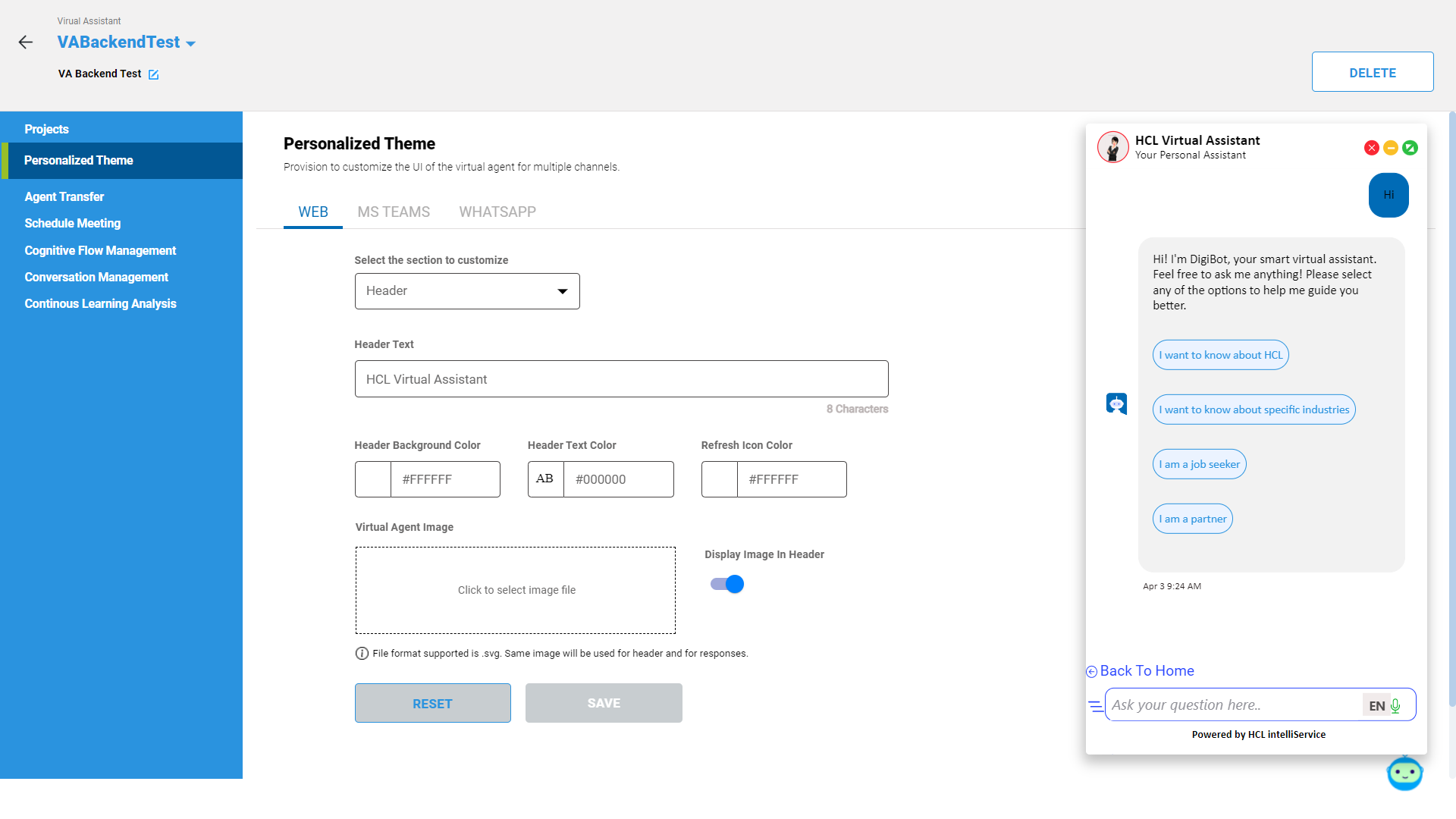Click the Back To Home link

pyautogui.click(x=1146, y=671)
